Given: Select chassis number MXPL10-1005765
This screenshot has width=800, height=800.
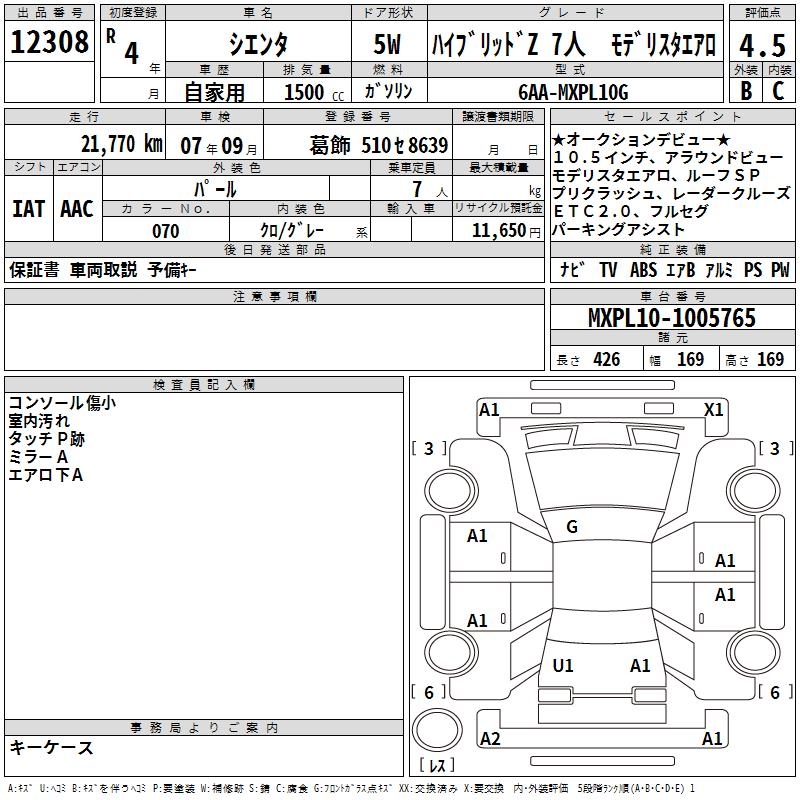Looking at the screenshot, I should coord(672,318).
